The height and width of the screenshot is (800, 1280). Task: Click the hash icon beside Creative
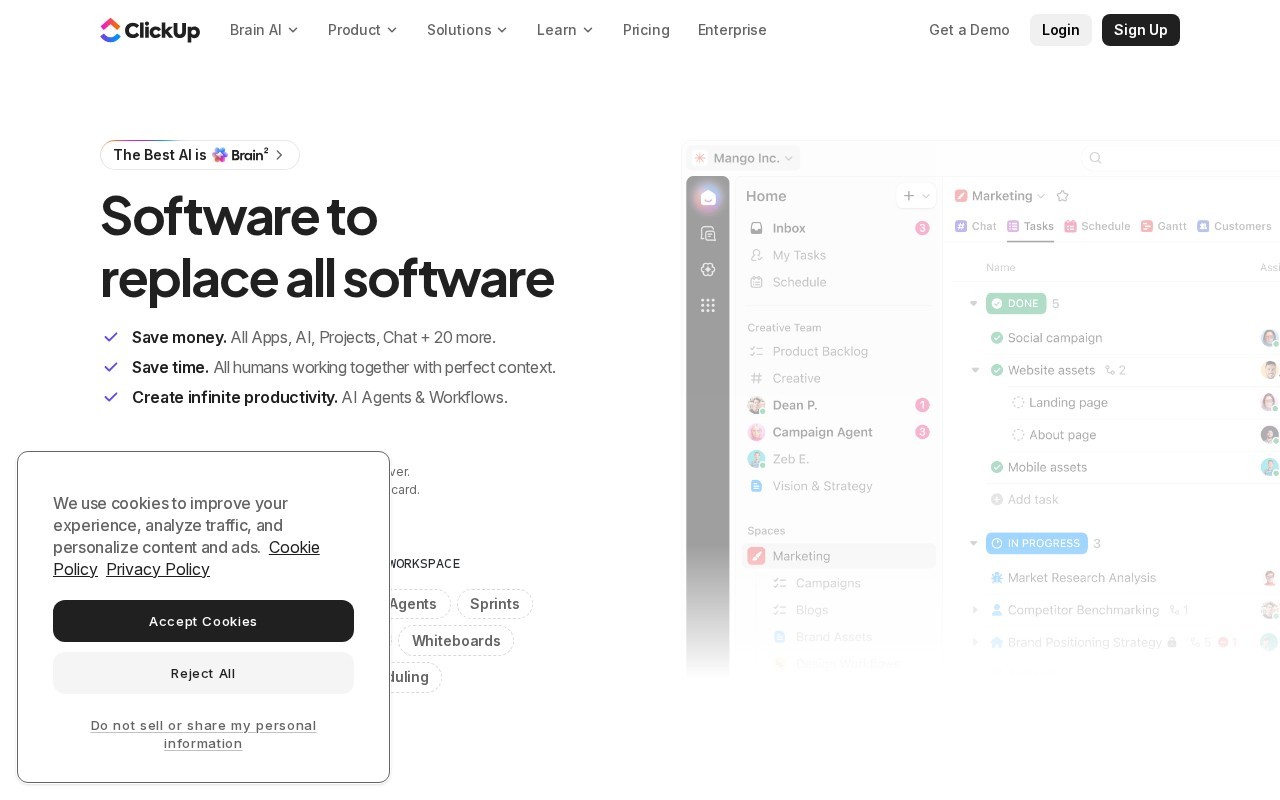click(x=757, y=378)
